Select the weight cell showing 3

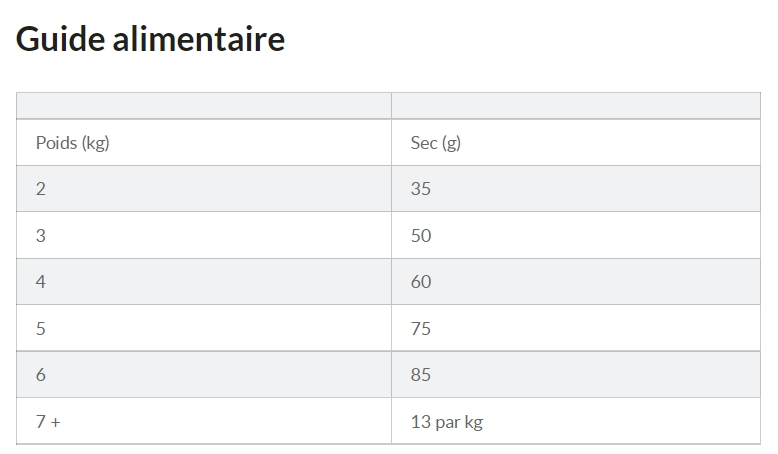coord(203,236)
